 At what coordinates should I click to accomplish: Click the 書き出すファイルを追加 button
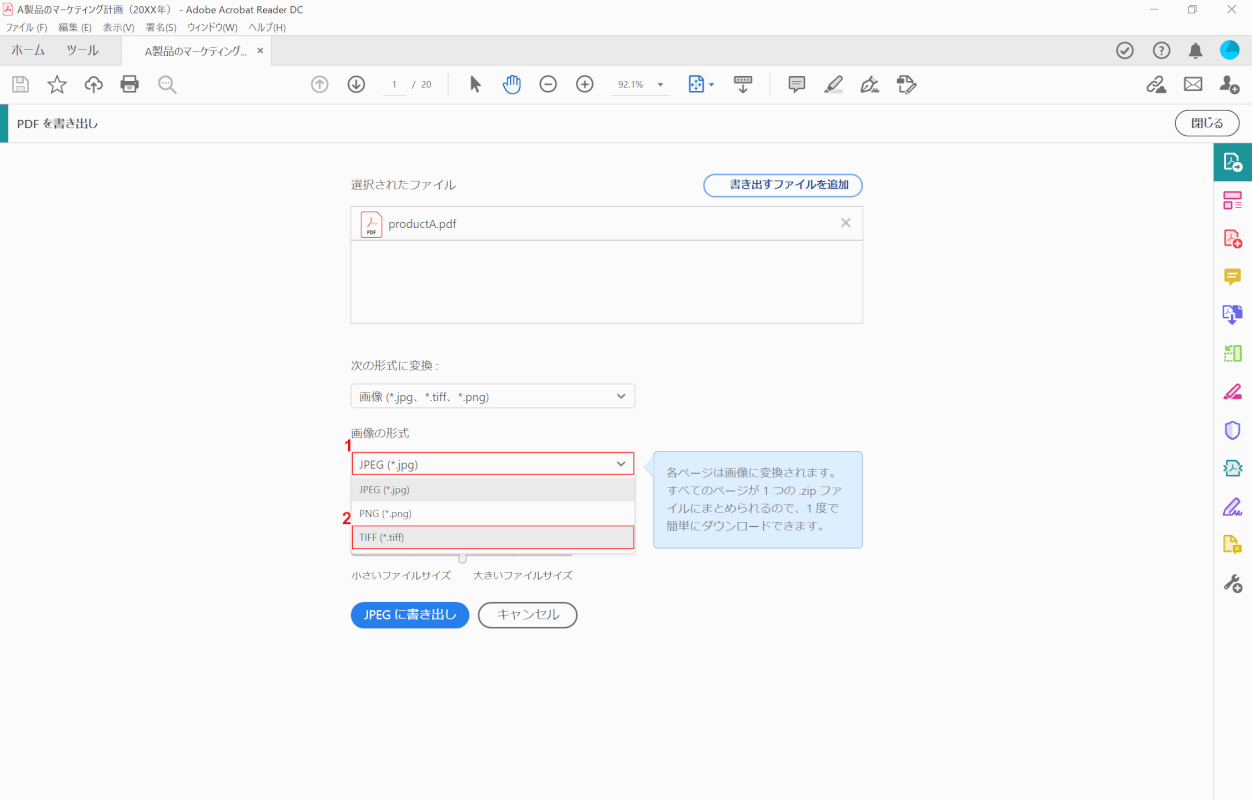tap(782, 185)
